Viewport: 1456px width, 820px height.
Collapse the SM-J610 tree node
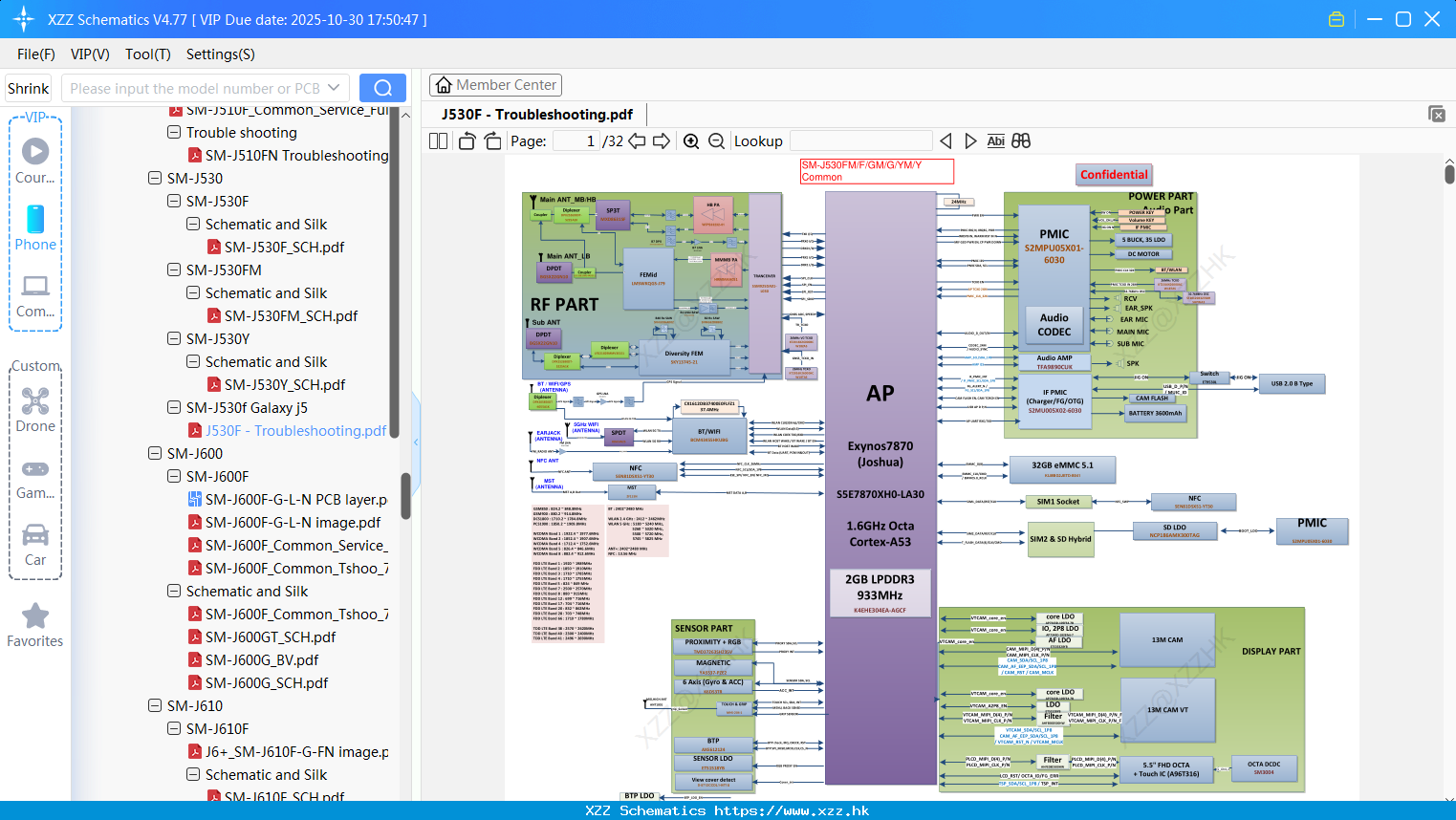tap(155, 705)
